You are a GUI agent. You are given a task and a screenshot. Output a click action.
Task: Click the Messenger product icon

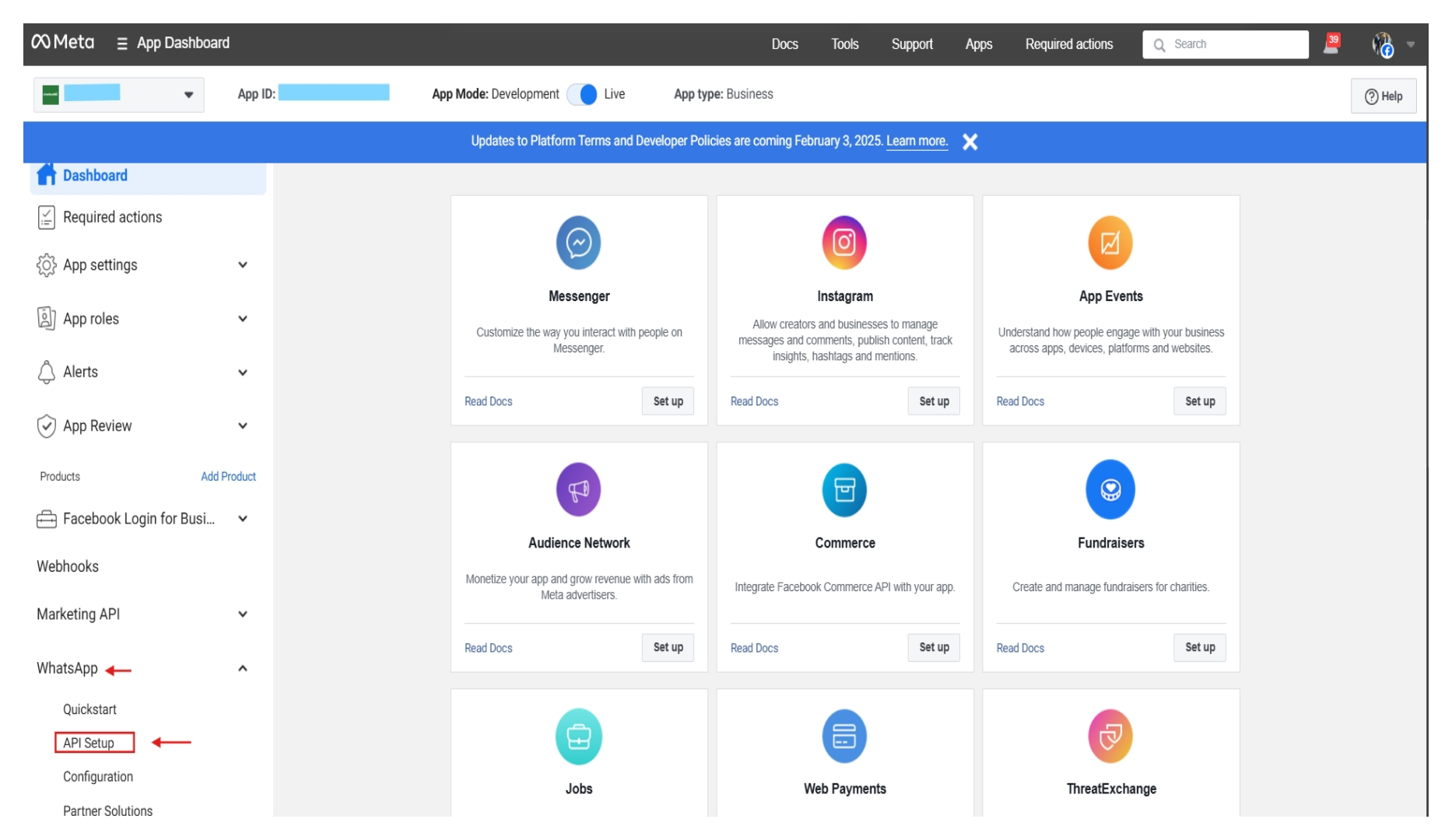point(578,243)
